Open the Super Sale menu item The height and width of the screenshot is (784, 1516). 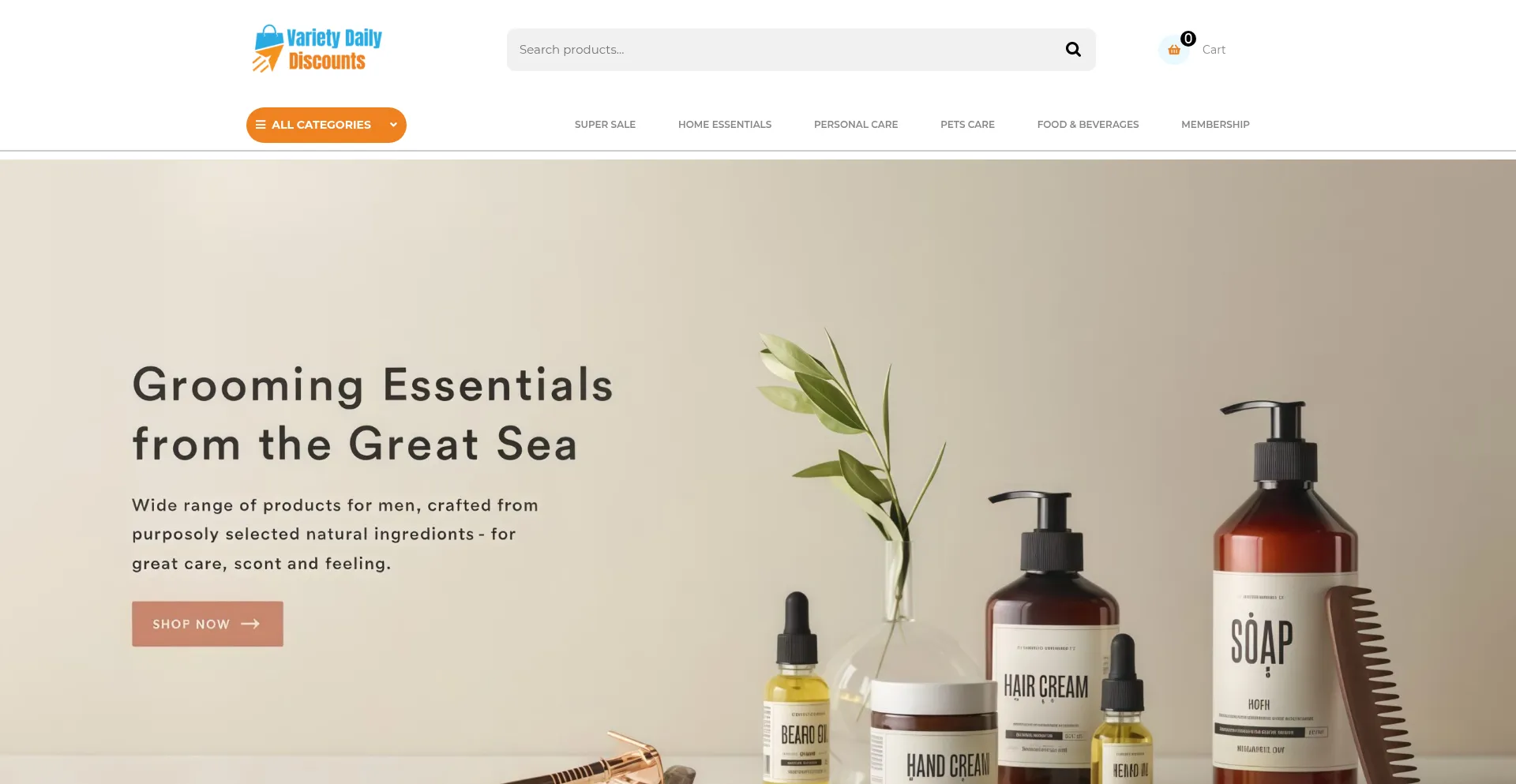(x=605, y=125)
